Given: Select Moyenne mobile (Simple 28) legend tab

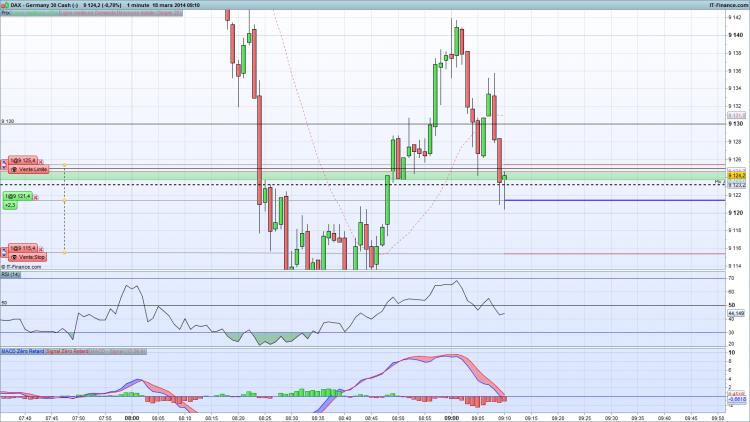Looking at the screenshot, I should (150, 13).
